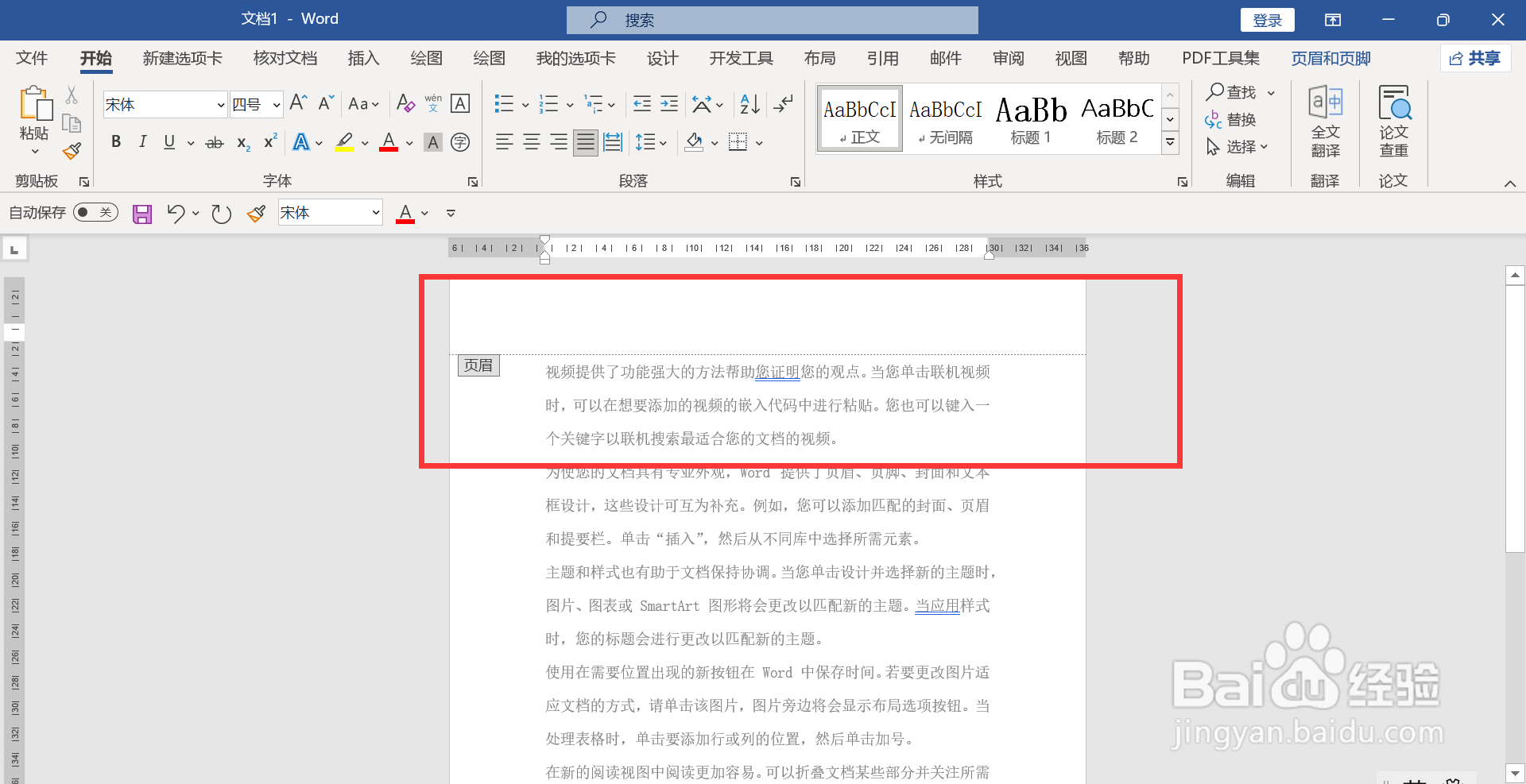Click the tab stop selector at ruler corner
Viewport: 1526px width, 784px height.
click(x=14, y=249)
